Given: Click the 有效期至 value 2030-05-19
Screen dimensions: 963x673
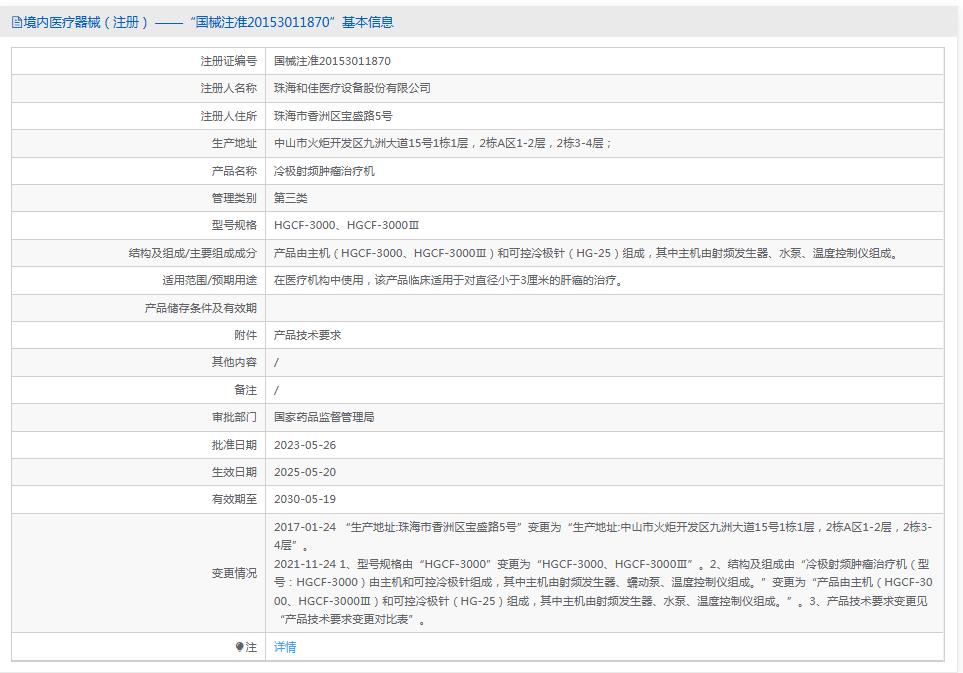Looking at the screenshot, I should 303,499.
